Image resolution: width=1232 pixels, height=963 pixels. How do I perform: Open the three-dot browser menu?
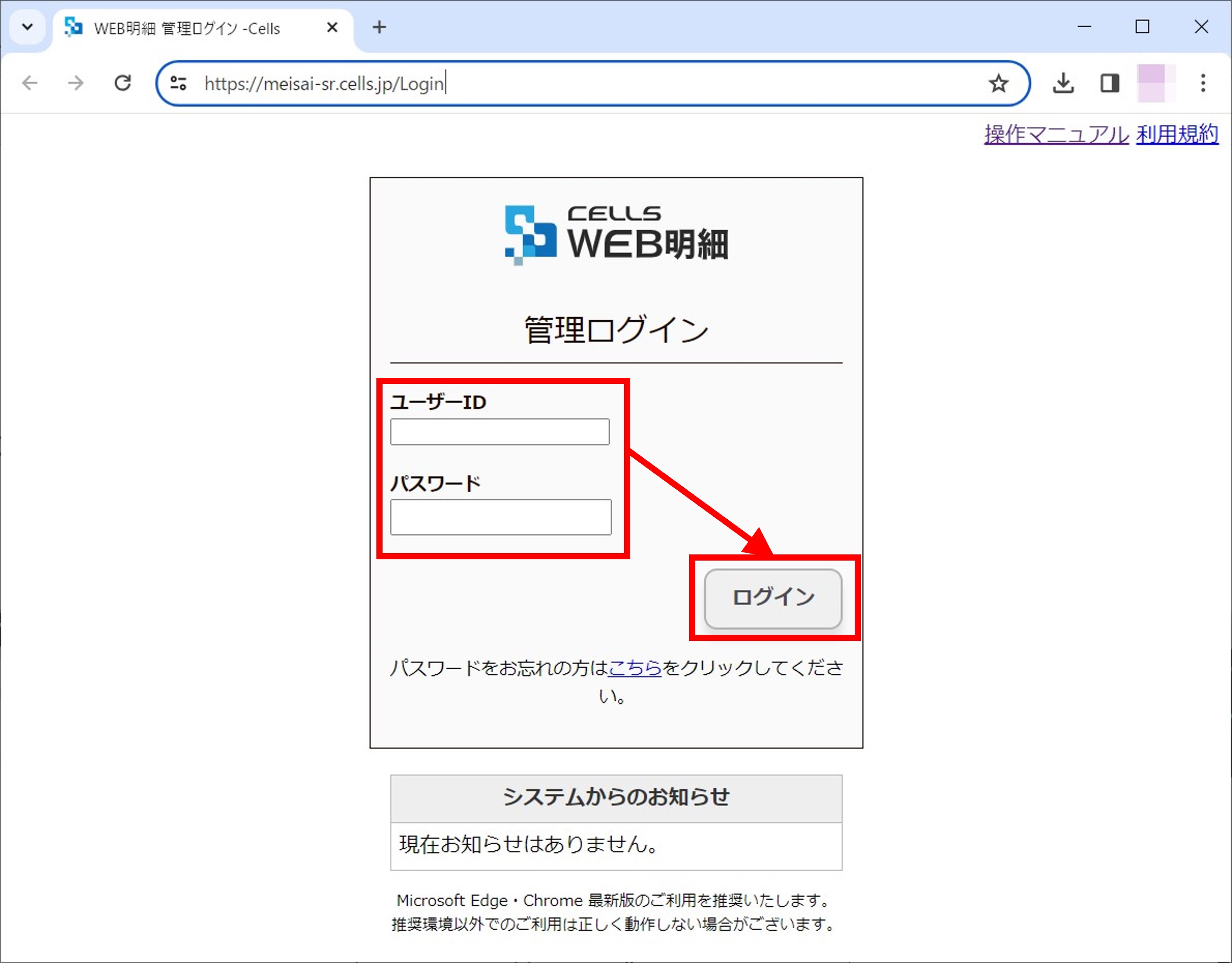pyautogui.click(x=1203, y=83)
